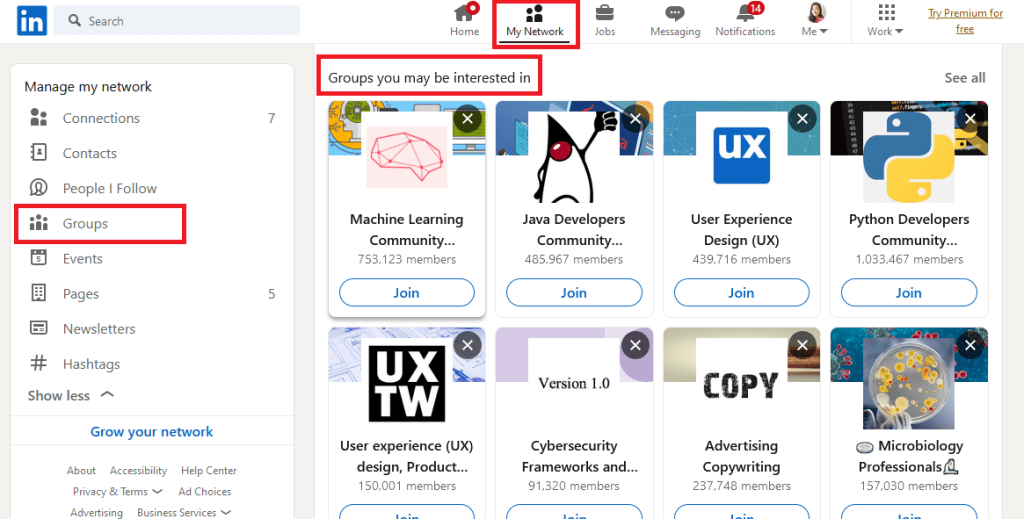Viewport: 1024px width, 519px height.
Task: Click Microbiology petri dish thumbnail
Action: [x=909, y=383]
